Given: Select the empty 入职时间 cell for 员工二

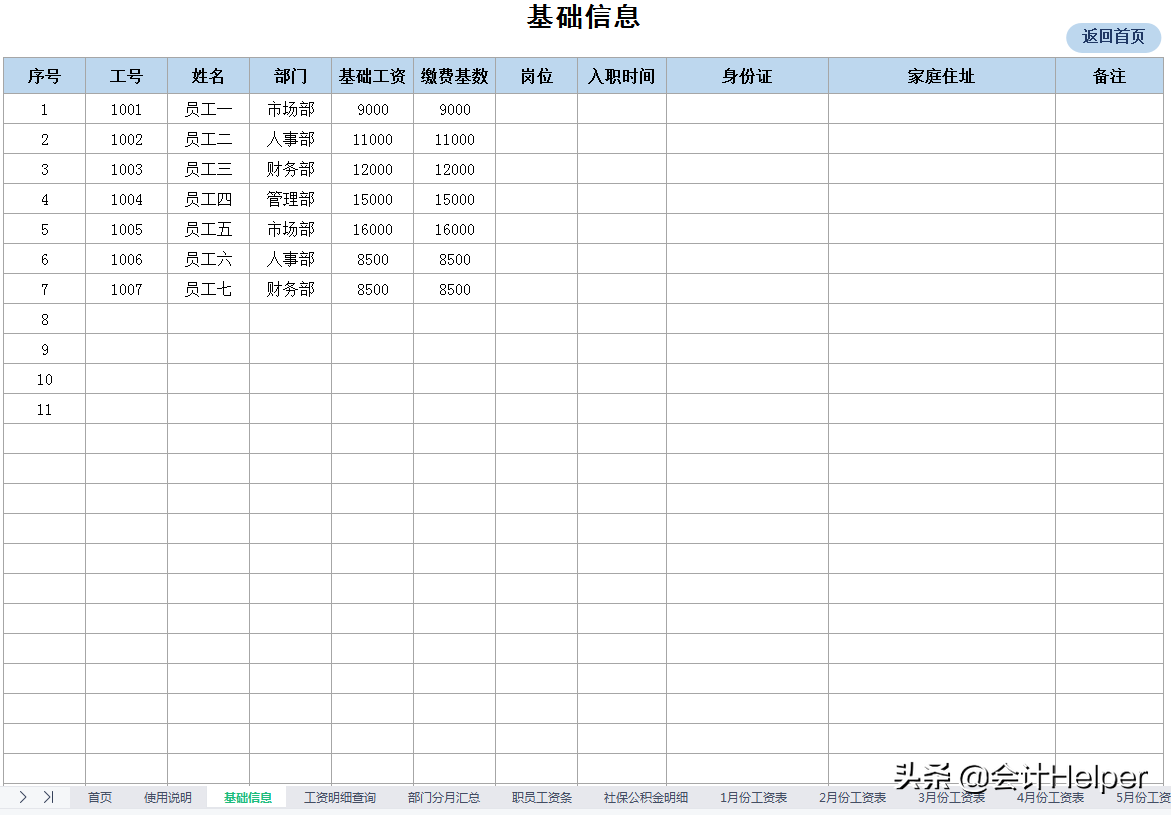Looking at the screenshot, I should pos(622,139).
